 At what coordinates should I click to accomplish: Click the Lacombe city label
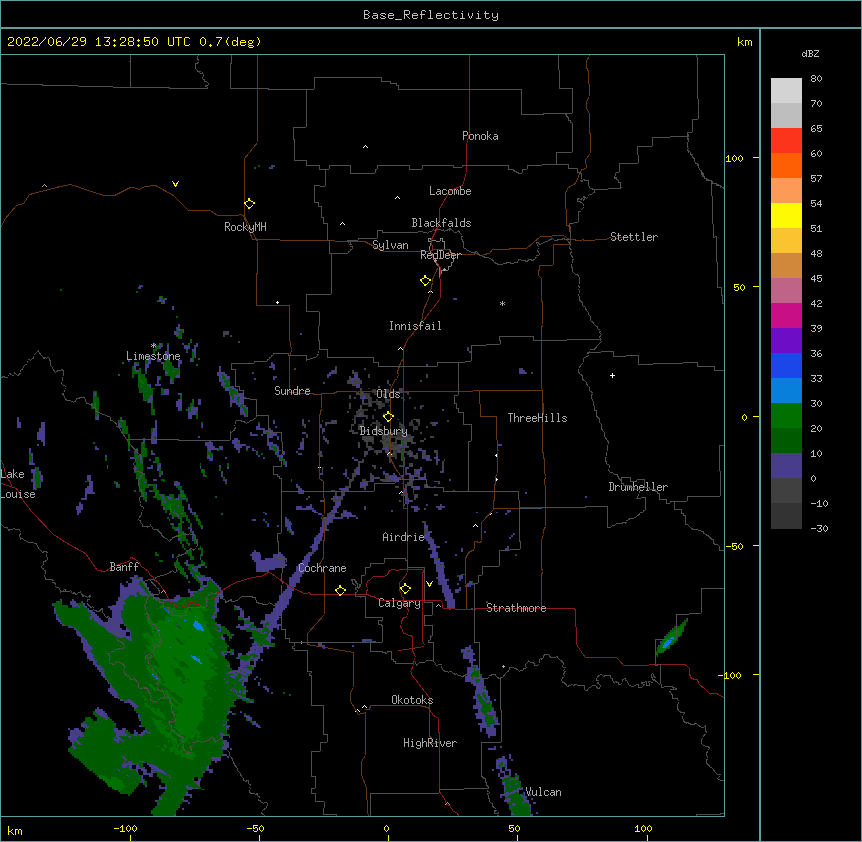pyautogui.click(x=450, y=191)
